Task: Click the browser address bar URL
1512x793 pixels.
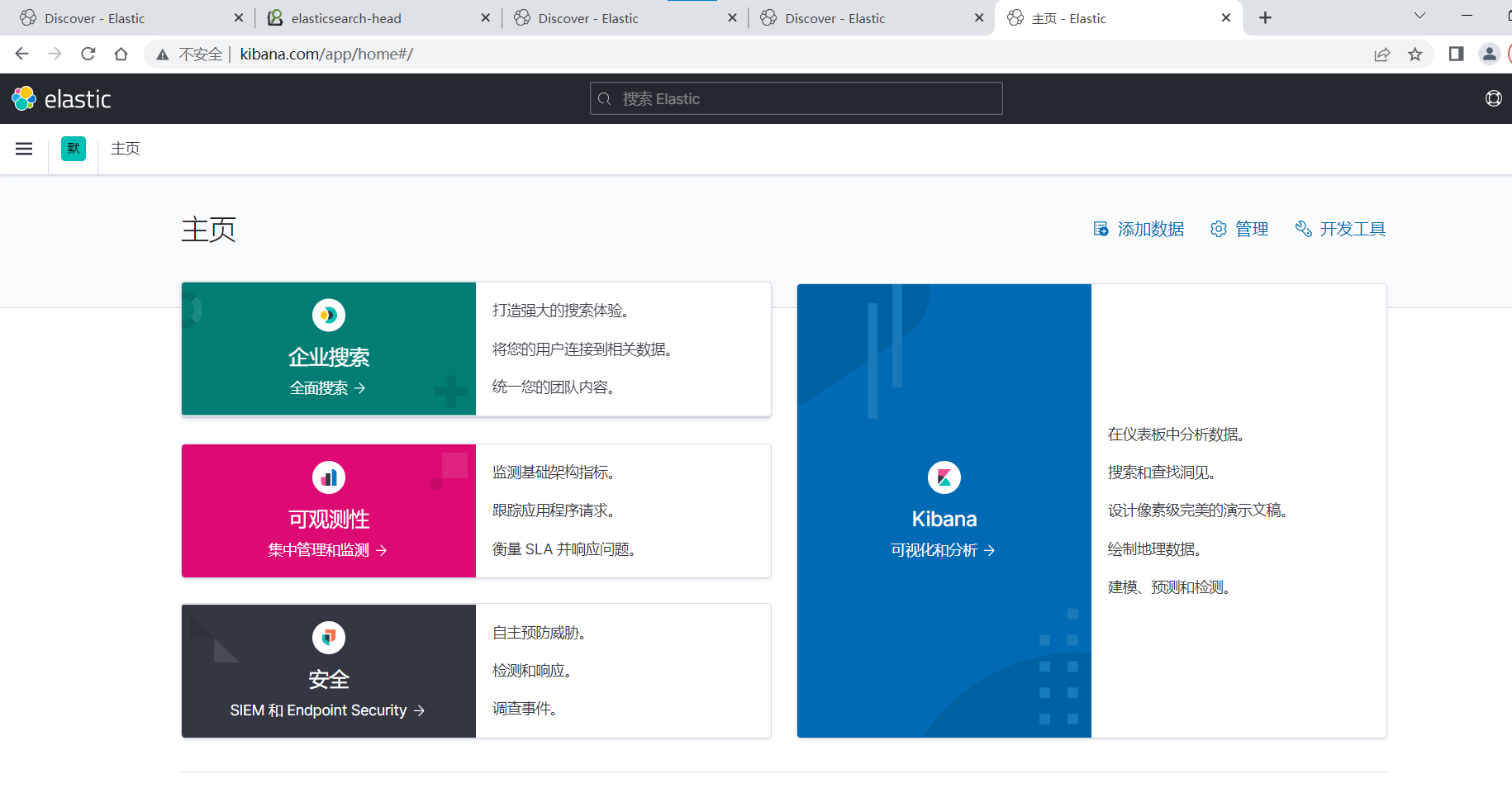Action: pos(326,55)
